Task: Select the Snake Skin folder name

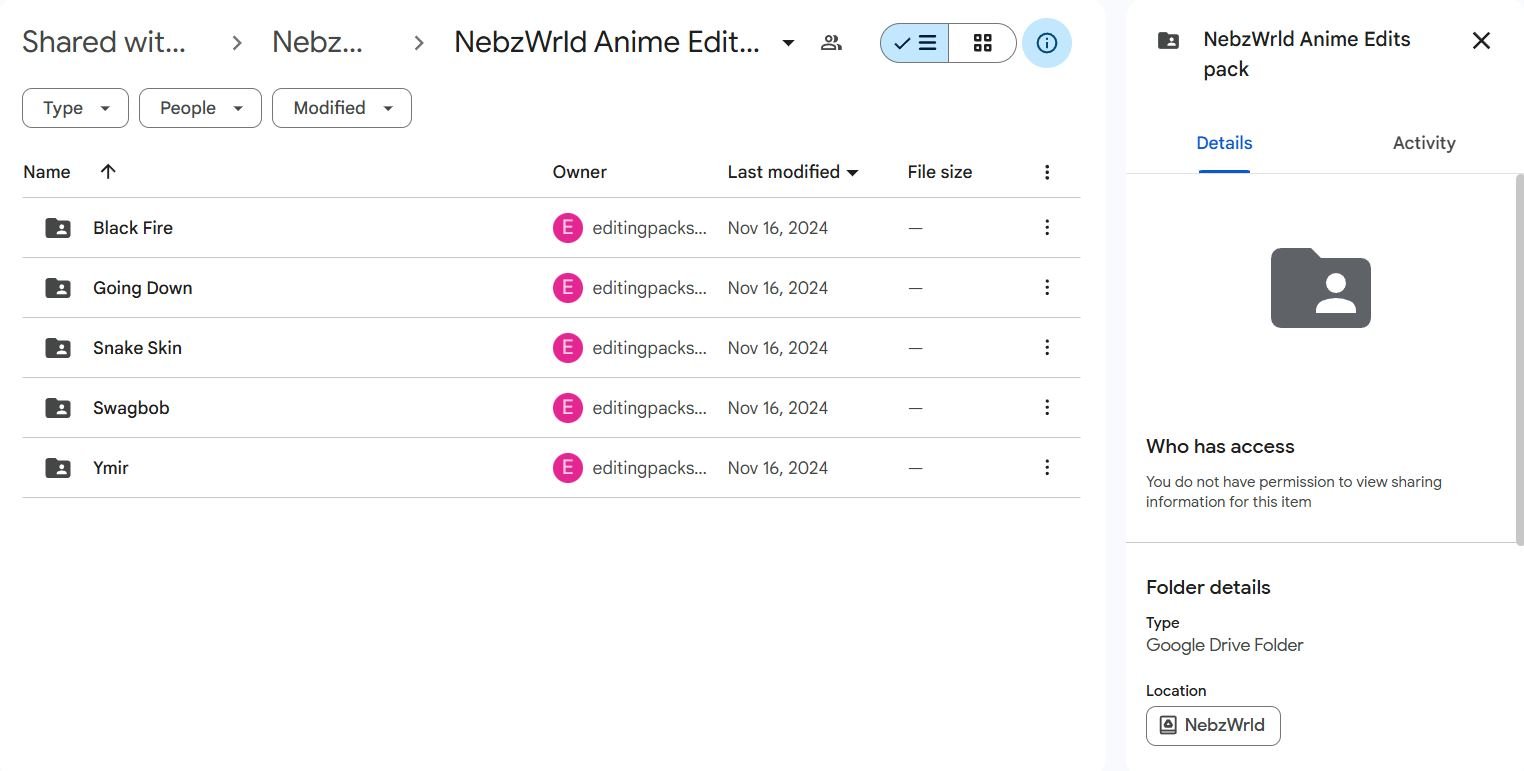Action: (137, 348)
